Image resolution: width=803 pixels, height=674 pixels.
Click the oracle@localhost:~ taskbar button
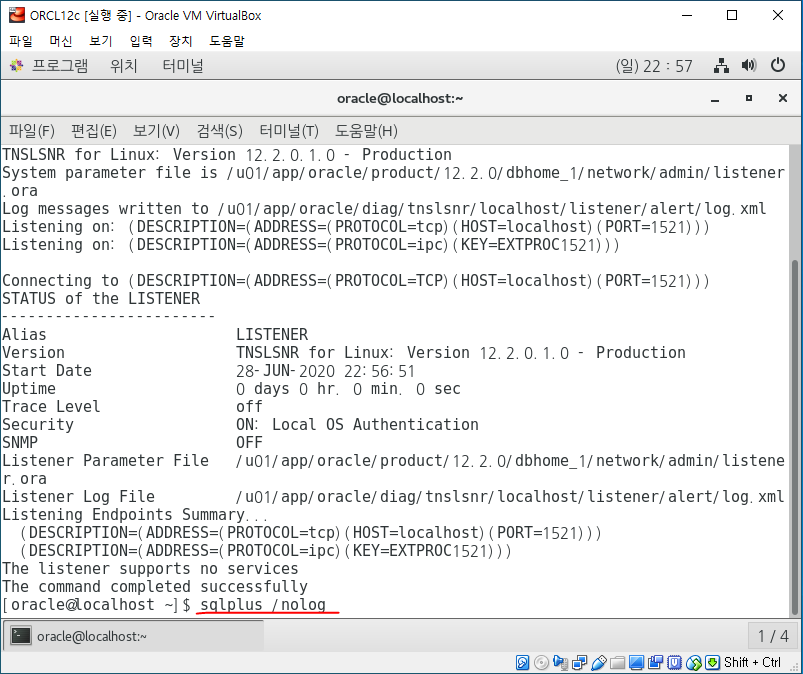coord(134,636)
